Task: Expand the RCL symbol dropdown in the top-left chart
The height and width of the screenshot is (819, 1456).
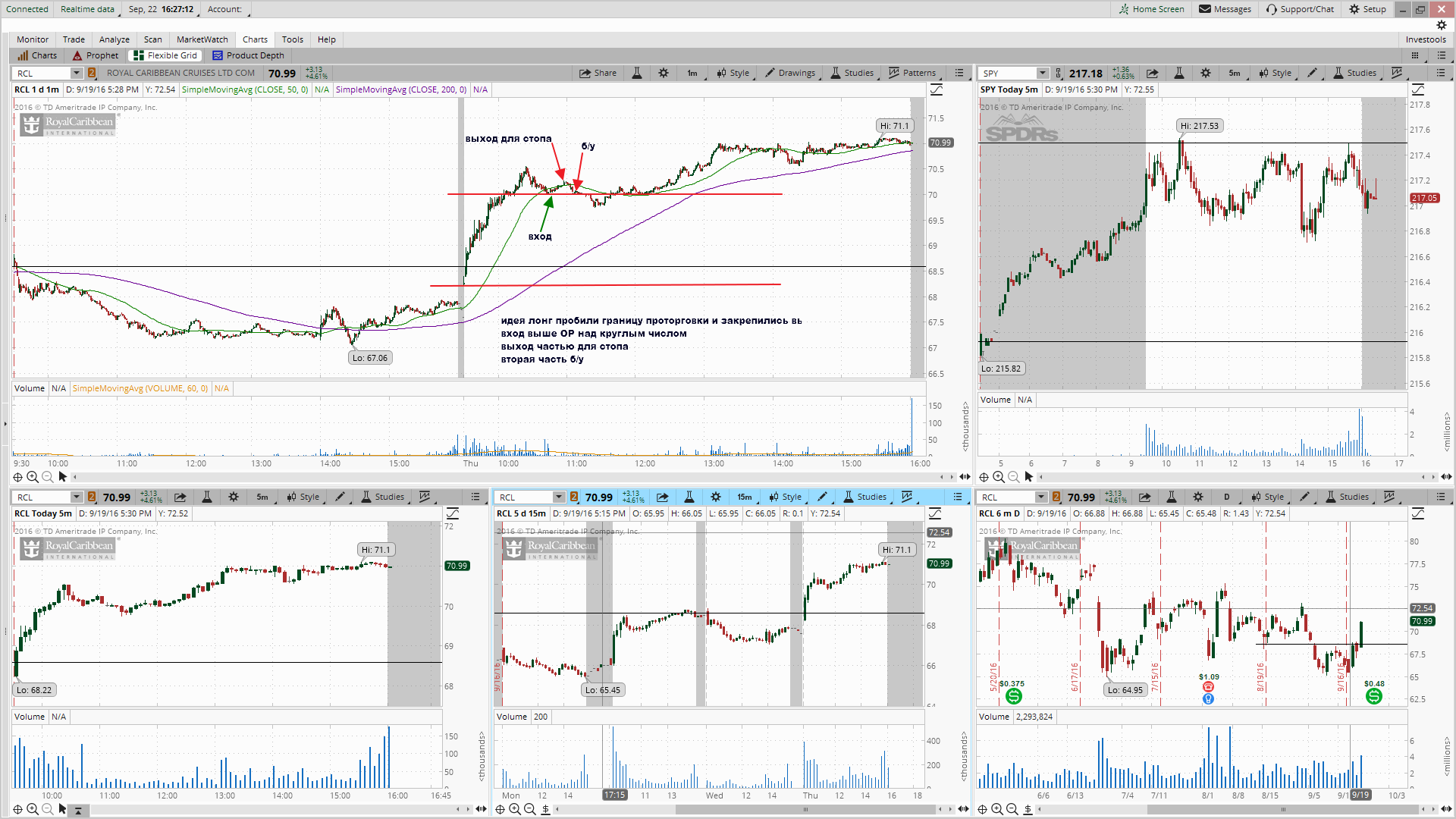Action: click(x=77, y=74)
